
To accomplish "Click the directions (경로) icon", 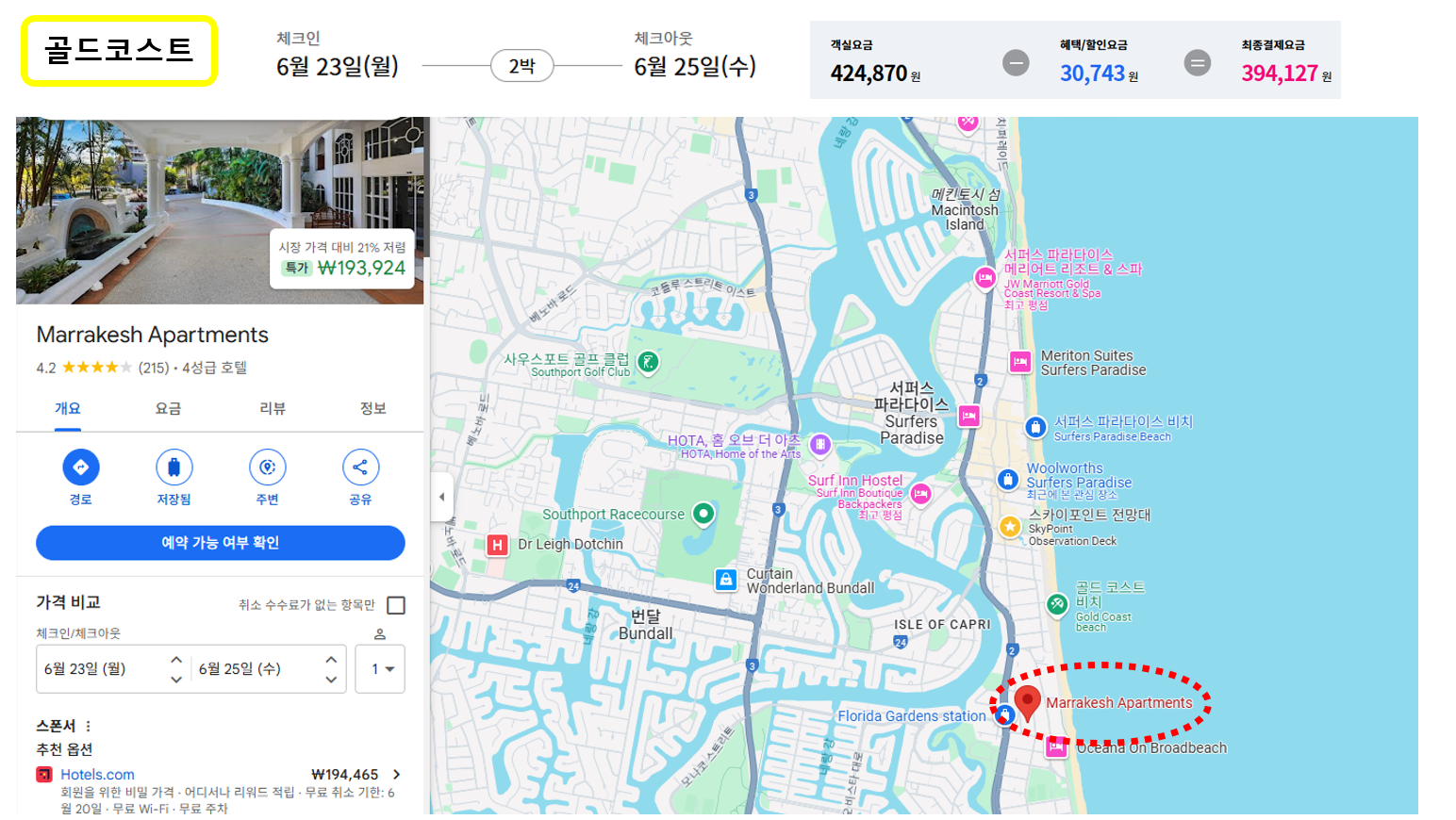I will pyautogui.click(x=81, y=467).
